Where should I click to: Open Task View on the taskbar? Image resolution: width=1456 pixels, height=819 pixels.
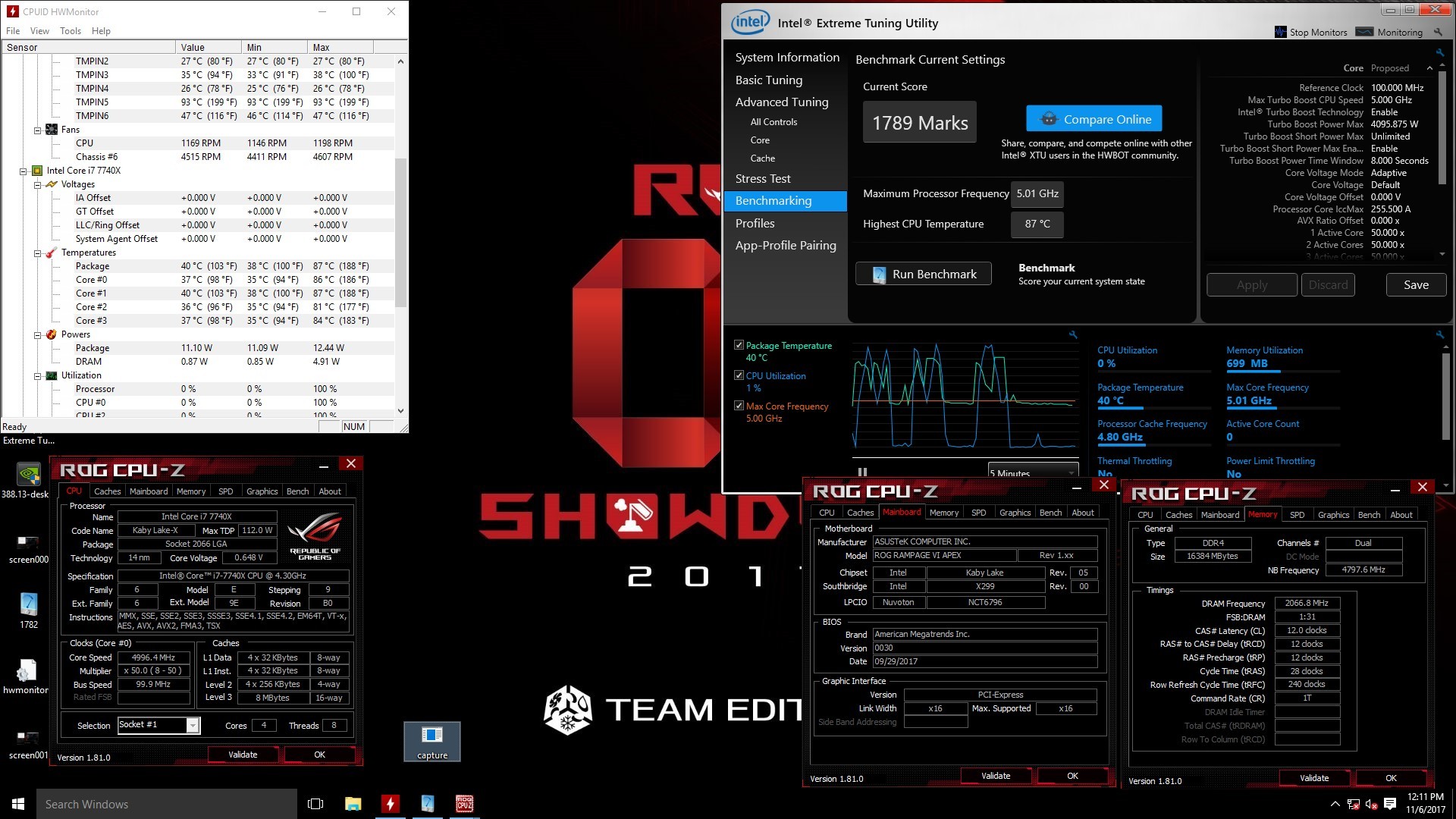click(x=315, y=804)
